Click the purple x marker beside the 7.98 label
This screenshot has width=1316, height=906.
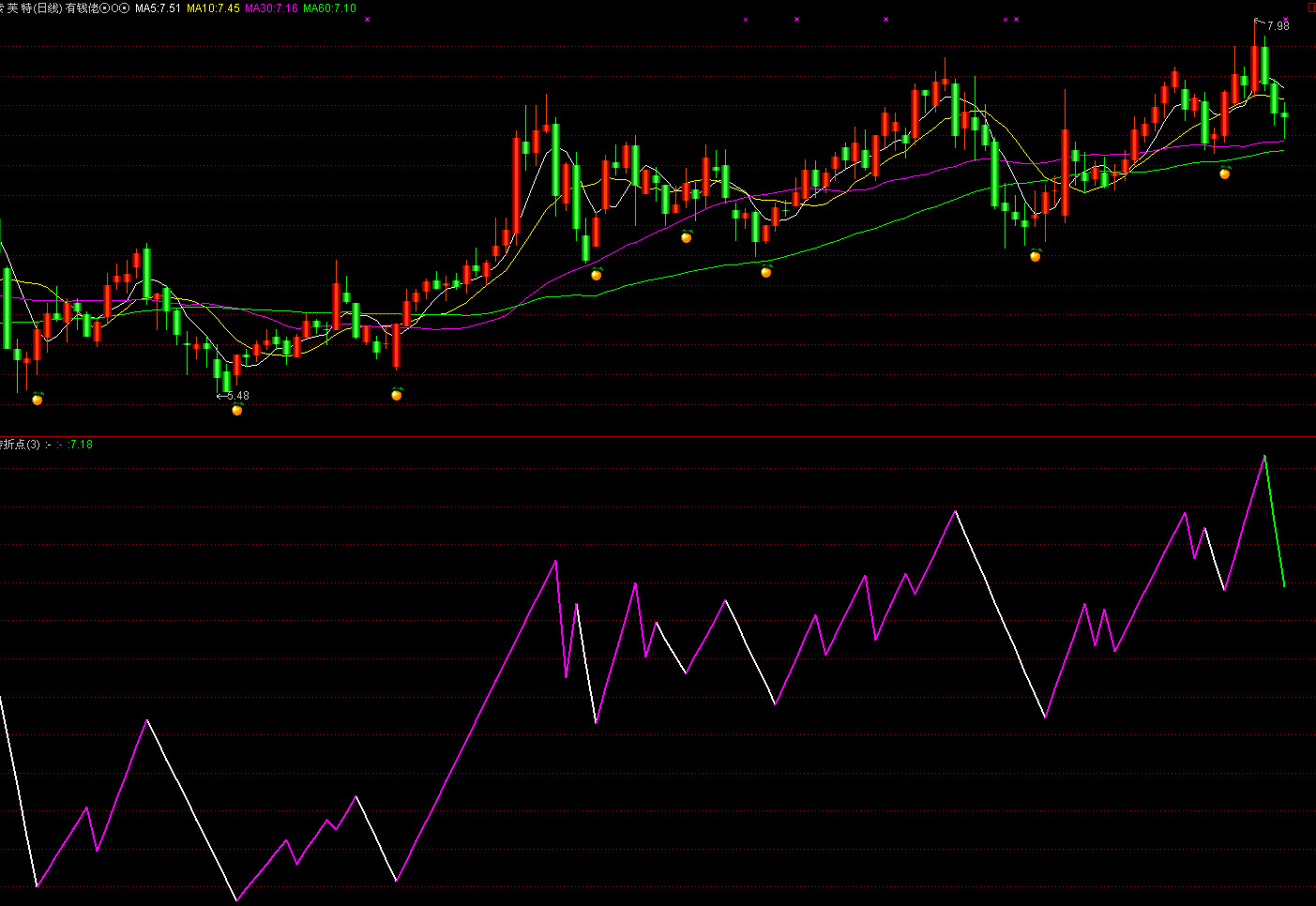pos(1286,19)
